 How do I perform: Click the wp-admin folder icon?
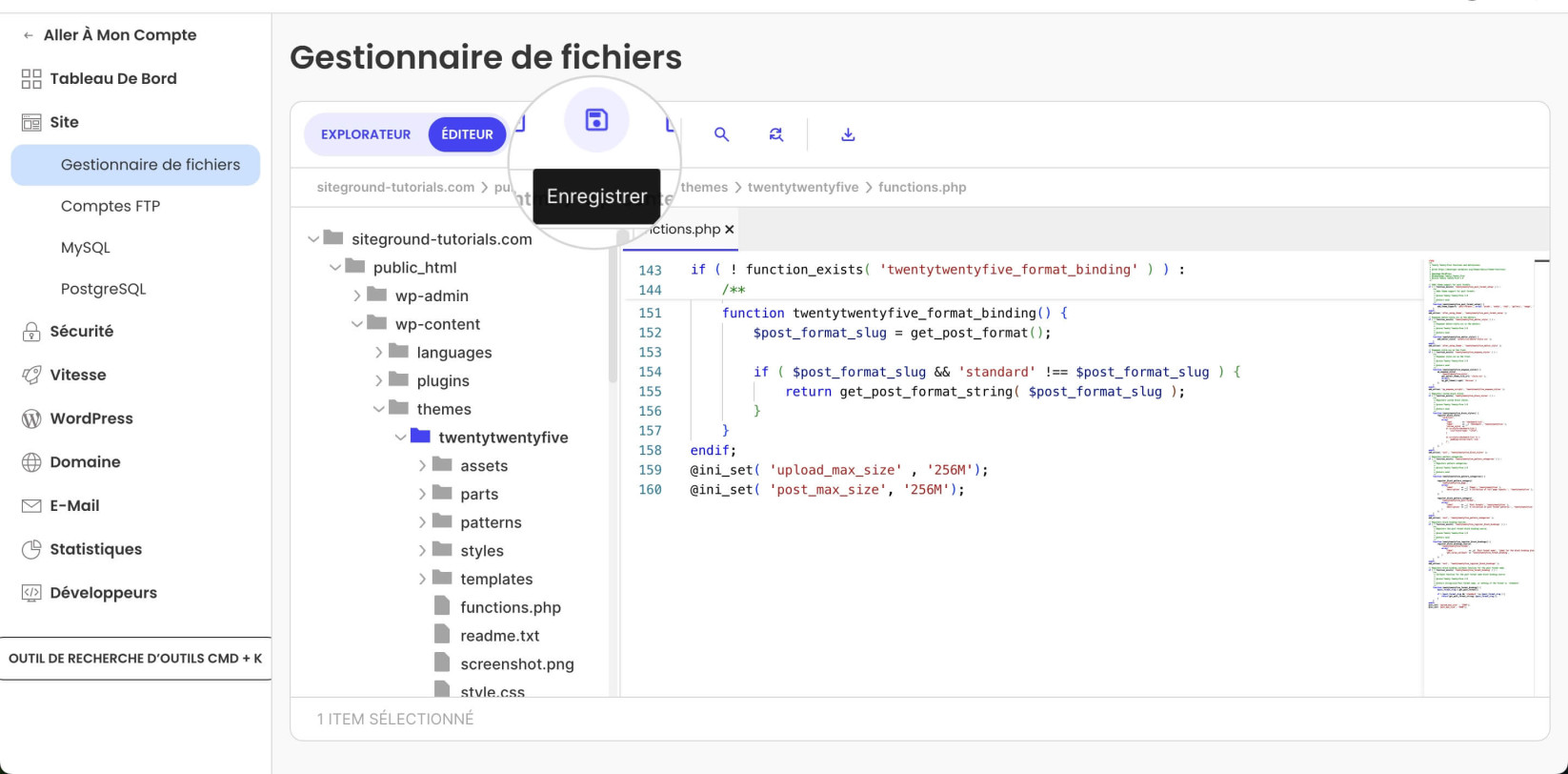click(377, 294)
